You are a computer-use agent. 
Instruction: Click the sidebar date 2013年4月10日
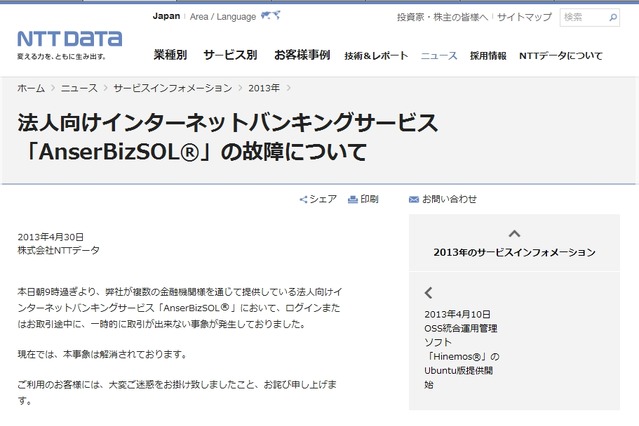click(x=457, y=314)
